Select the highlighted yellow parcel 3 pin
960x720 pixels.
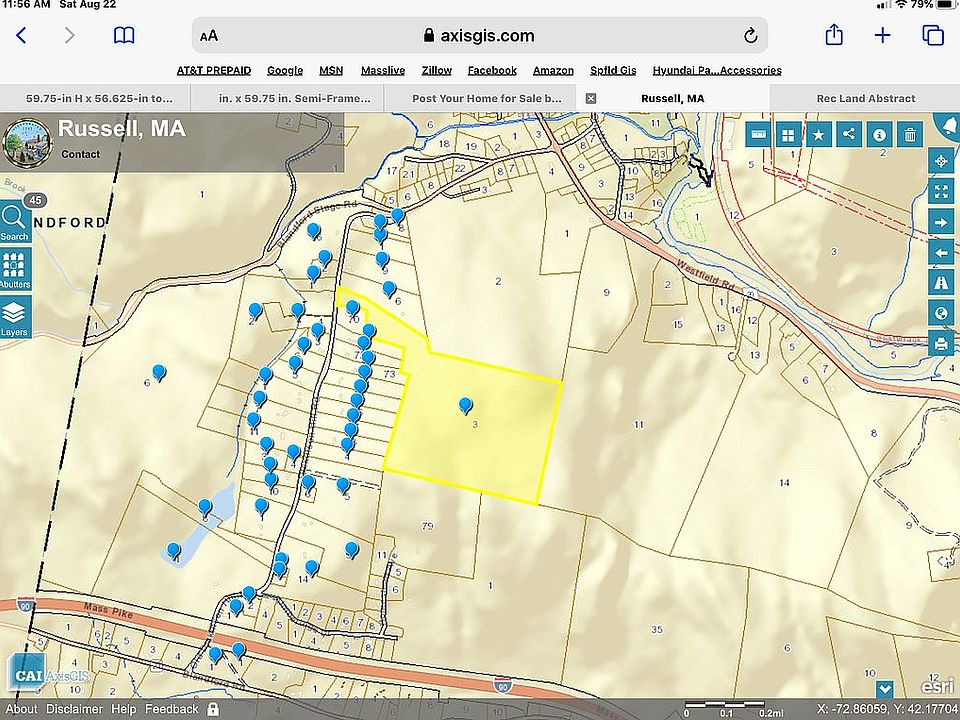coord(465,405)
